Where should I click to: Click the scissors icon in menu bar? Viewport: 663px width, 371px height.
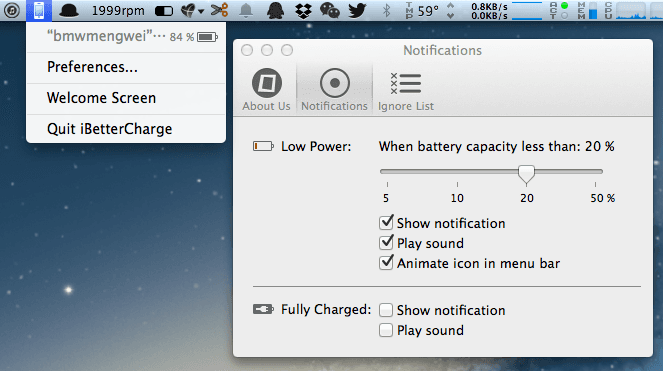coord(219,10)
